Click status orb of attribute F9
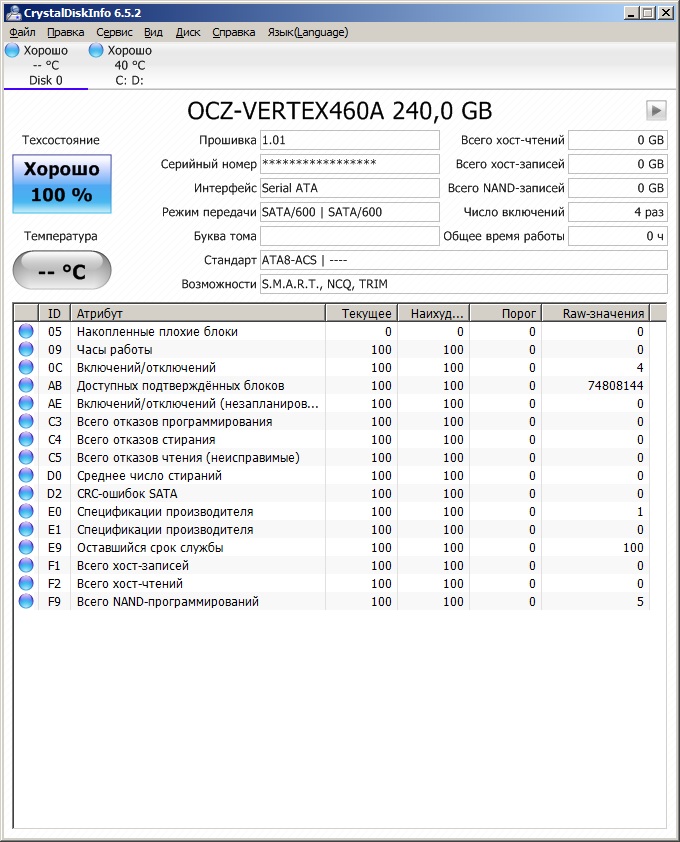 point(26,601)
